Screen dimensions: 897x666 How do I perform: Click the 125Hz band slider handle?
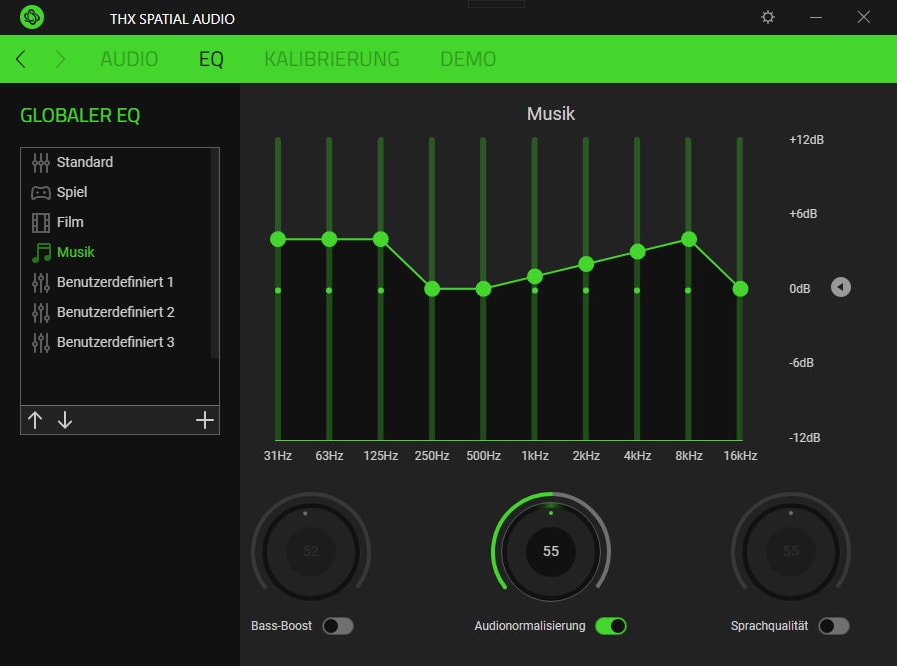pyautogui.click(x=380, y=239)
